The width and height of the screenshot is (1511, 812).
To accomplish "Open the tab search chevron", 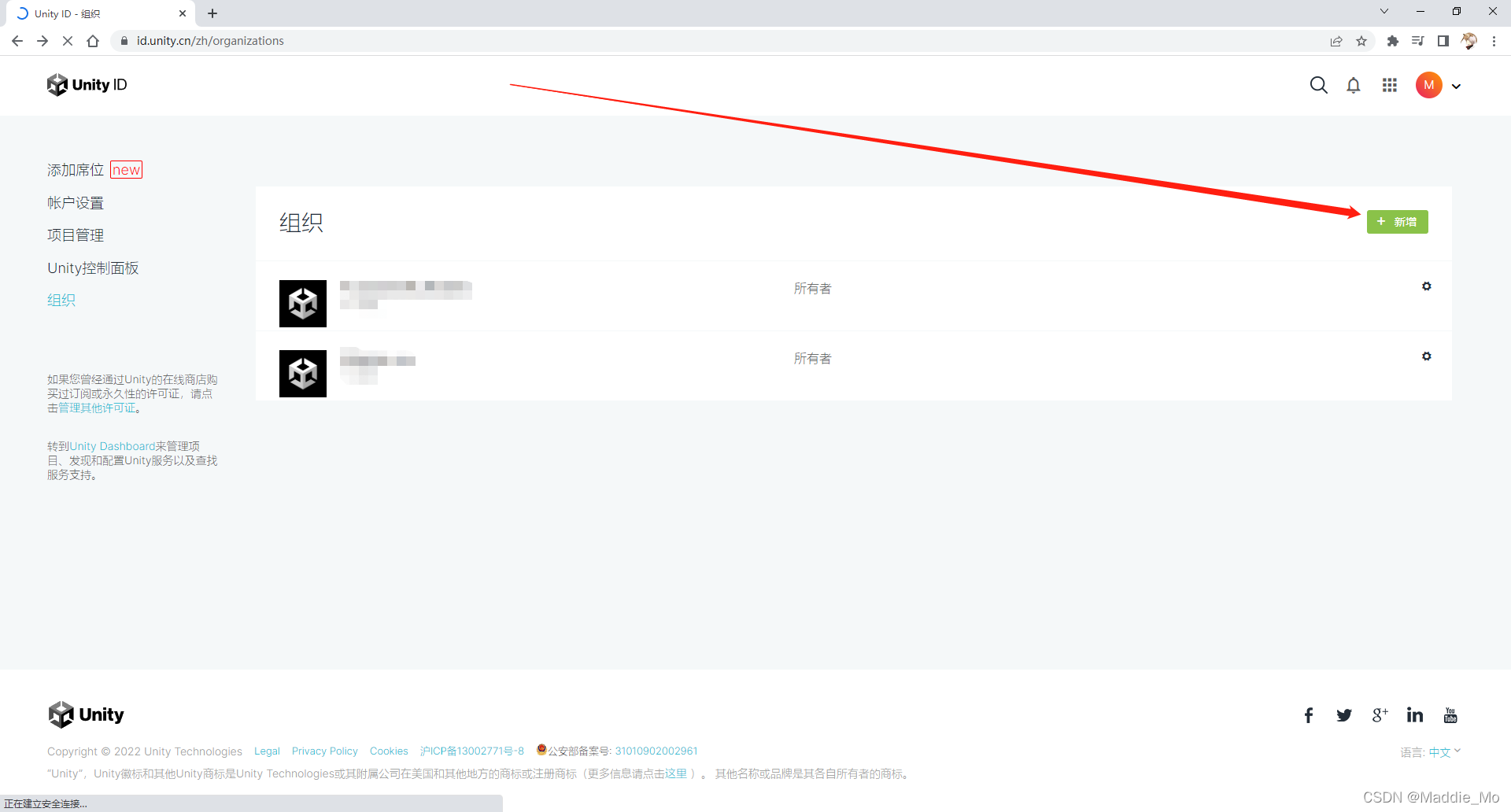I will click(1384, 12).
